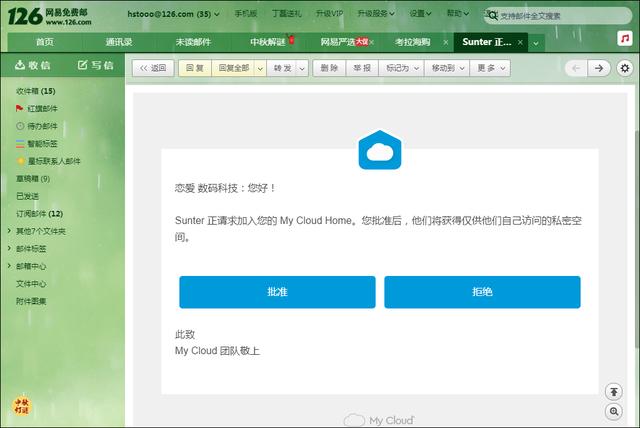Open 星标联系人邮件 starred contacts mail
This screenshot has height=428, width=640.
(x=48, y=161)
